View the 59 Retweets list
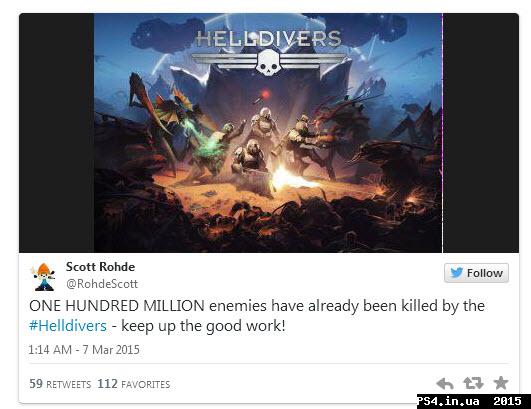This screenshot has width=531, height=409. point(60,384)
